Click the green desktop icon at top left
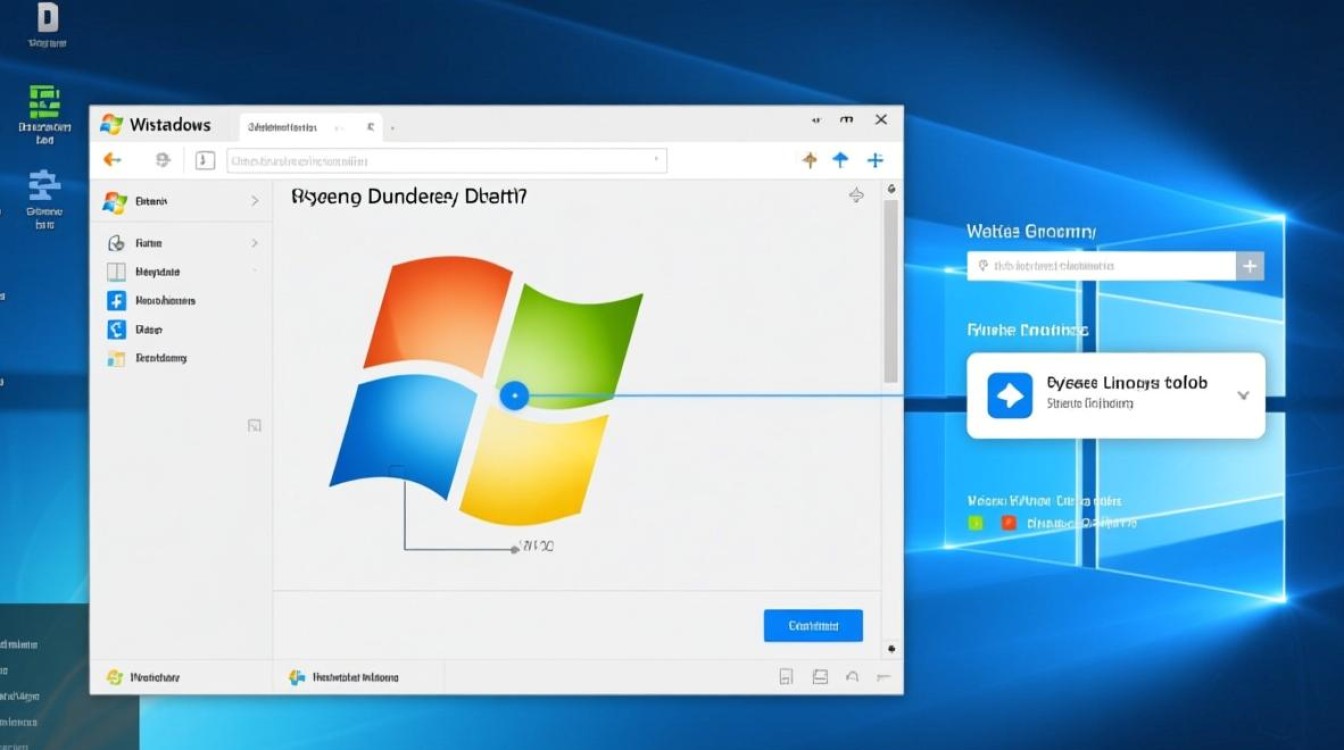 (x=44, y=103)
